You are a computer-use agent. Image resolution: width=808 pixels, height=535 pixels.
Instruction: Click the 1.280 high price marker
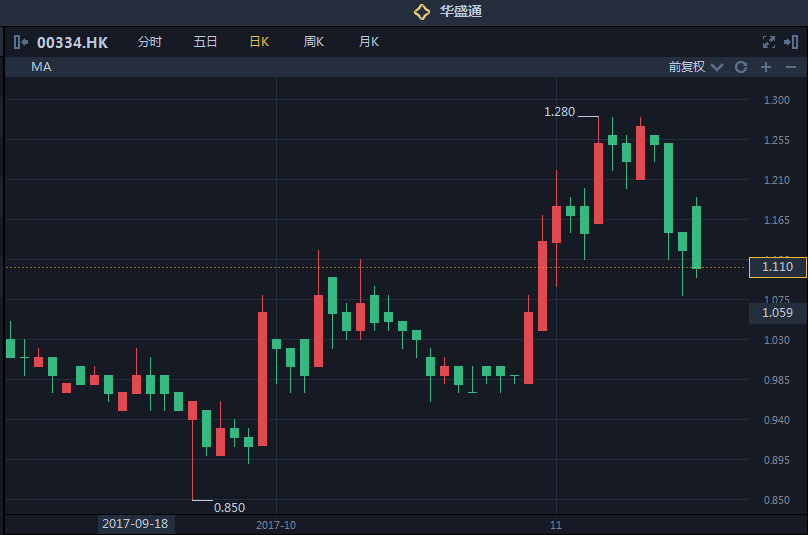(560, 112)
